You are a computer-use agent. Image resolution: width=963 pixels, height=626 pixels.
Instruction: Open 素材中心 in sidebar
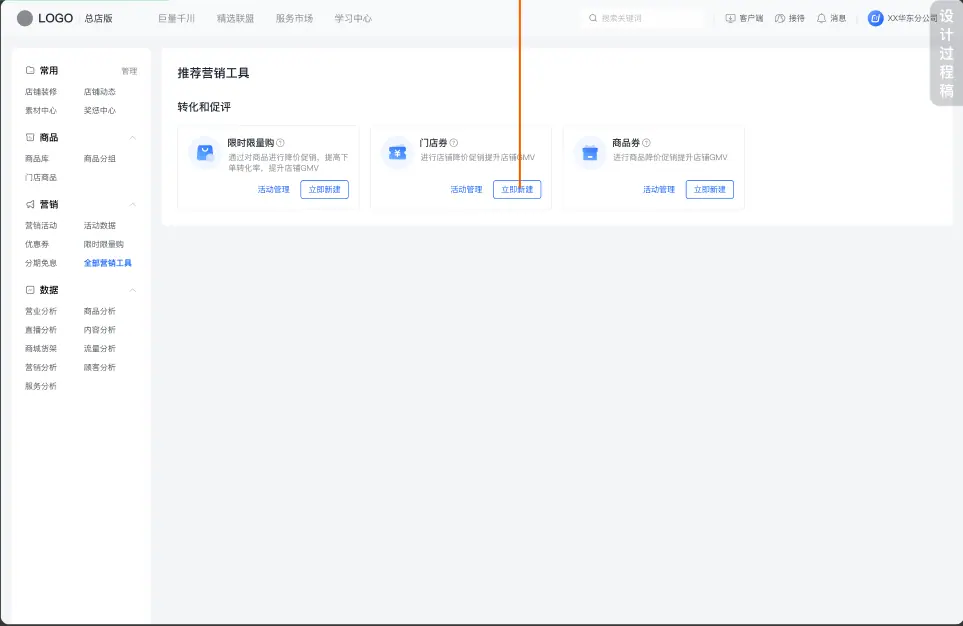41,111
